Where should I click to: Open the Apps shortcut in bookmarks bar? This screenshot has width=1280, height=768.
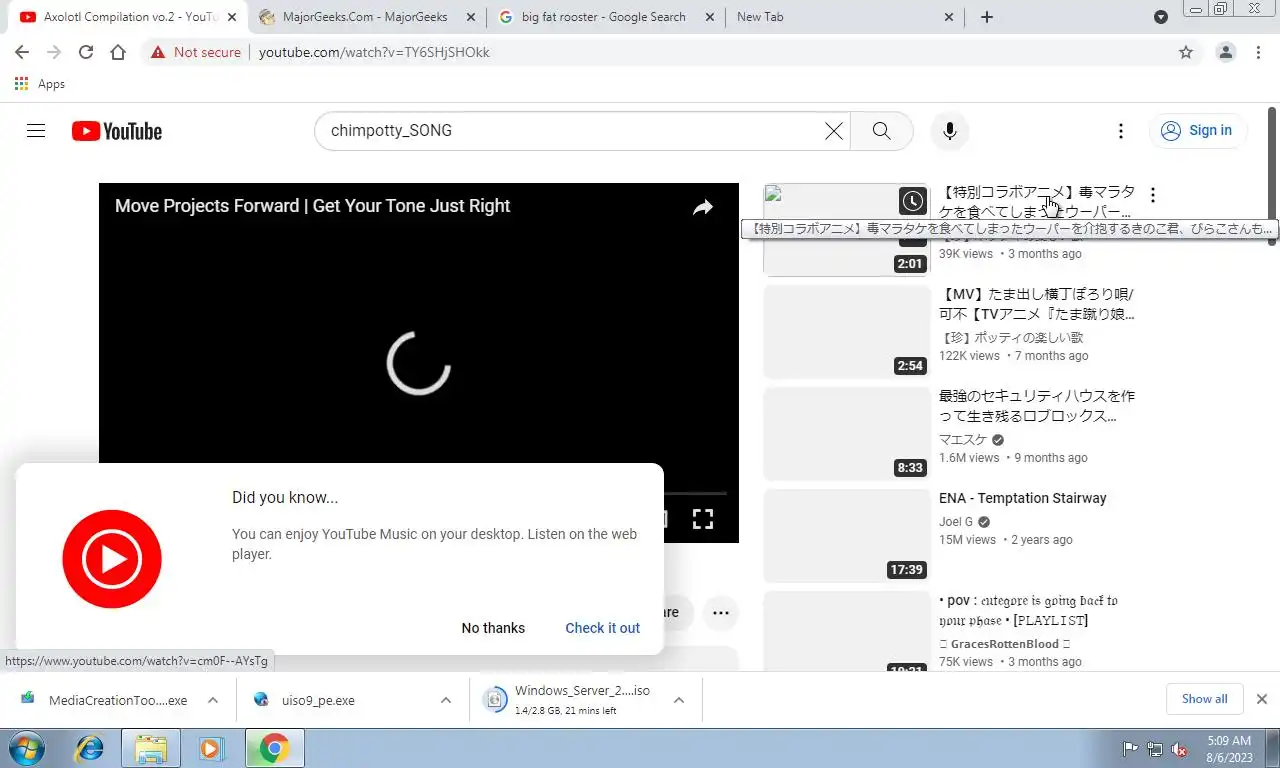[x=40, y=84]
